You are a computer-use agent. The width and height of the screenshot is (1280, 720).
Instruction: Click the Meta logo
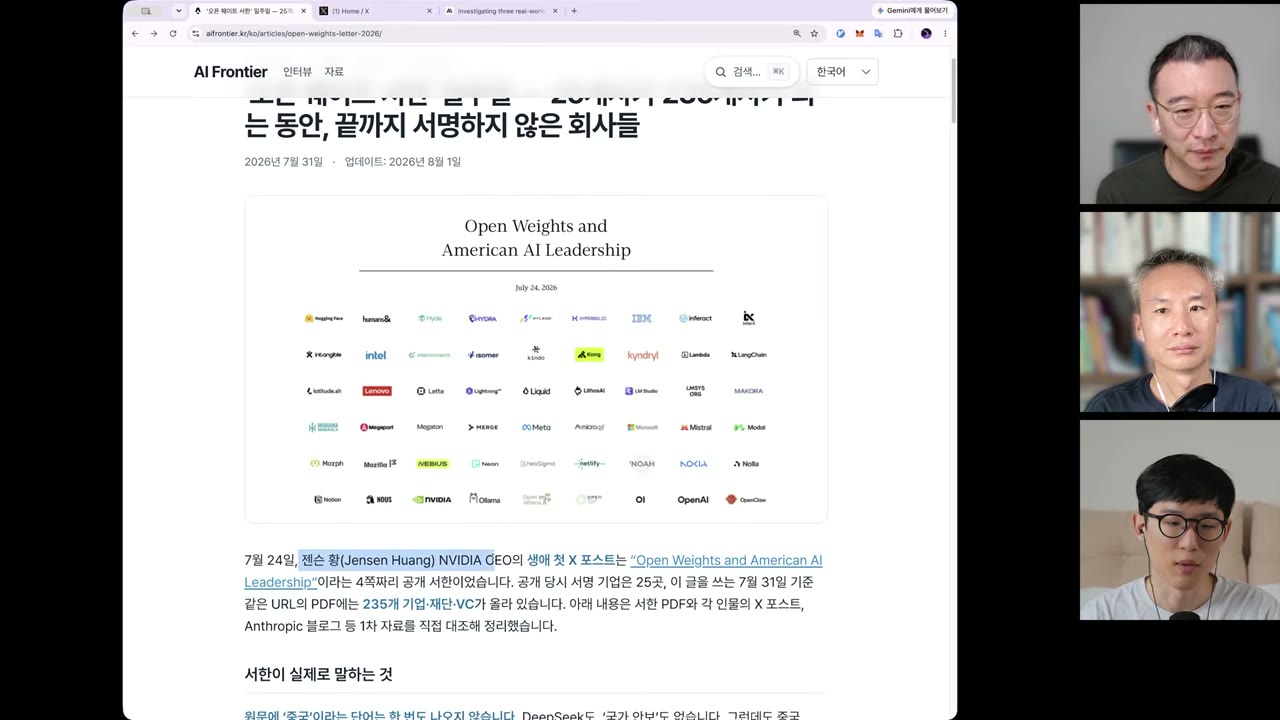(x=536, y=427)
